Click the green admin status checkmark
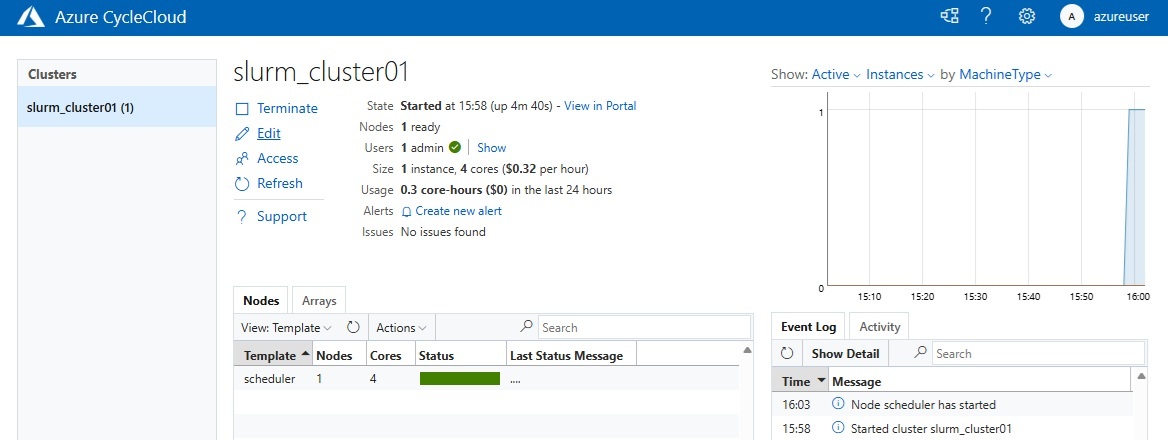The height and width of the screenshot is (440, 1168). click(454, 147)
